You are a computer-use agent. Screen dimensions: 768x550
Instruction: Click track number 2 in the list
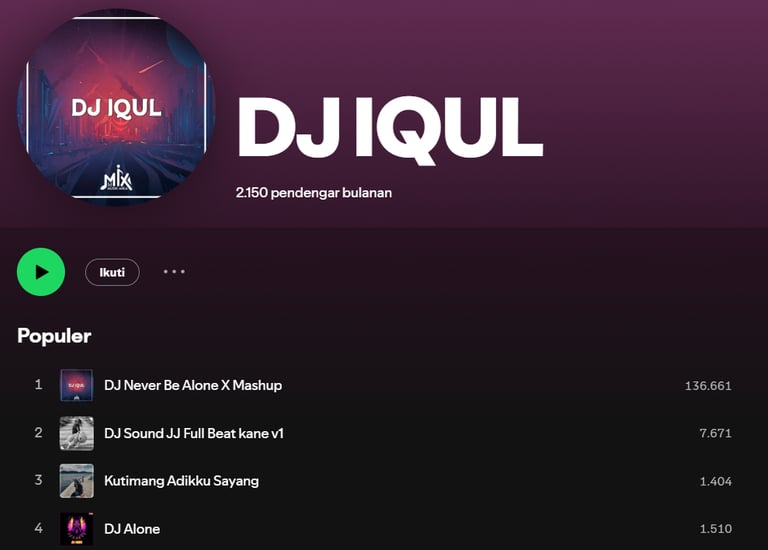pos(38,433)
